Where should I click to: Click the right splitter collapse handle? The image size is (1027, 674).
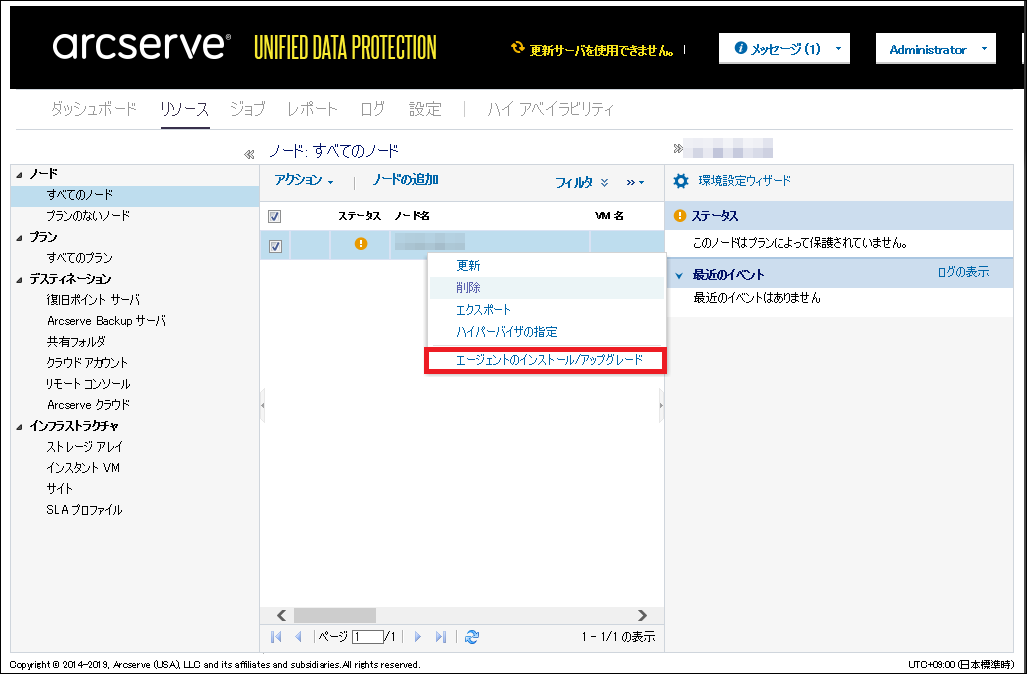click(661, 405)
